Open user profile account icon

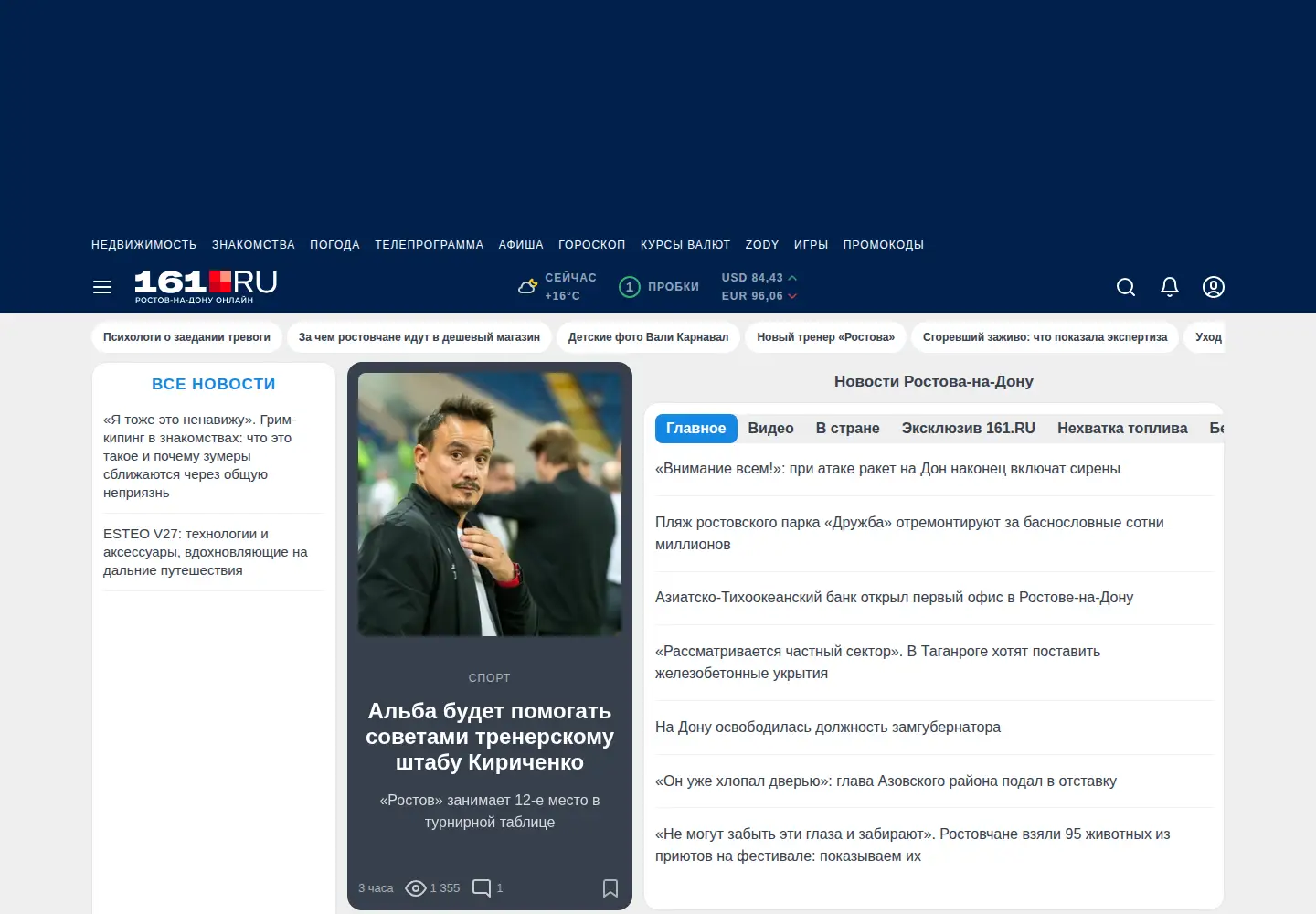(1214, 287)
